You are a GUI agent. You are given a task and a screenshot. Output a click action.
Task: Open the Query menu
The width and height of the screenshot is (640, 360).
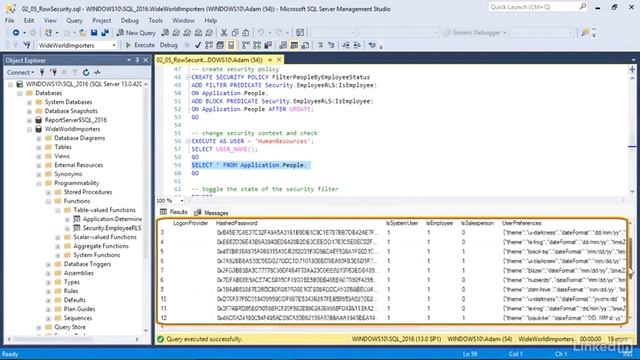[74, 20]
